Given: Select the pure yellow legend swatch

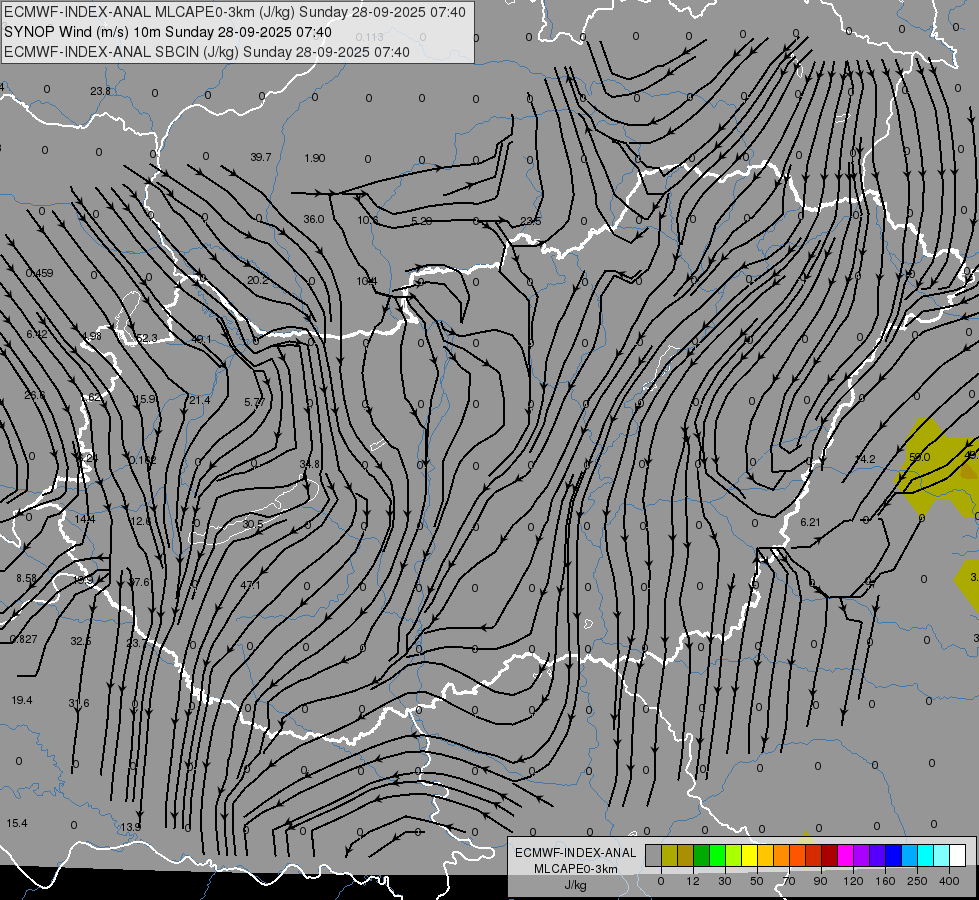Looking at the screenshot, I should [750, 856].
